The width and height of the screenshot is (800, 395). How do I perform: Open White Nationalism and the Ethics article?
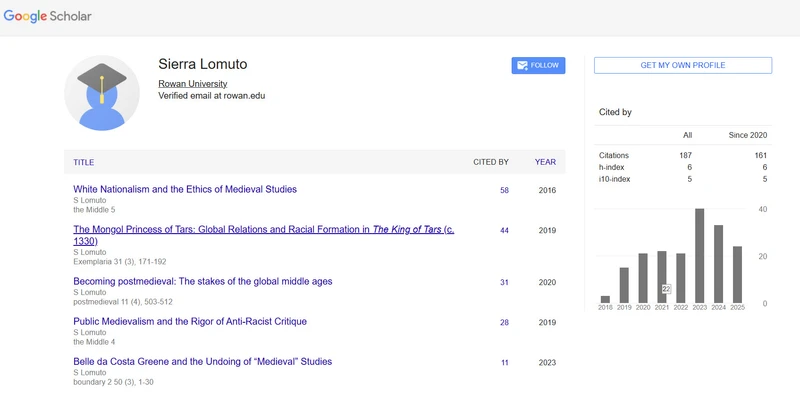pyautogui.click(x=185, y=189)
